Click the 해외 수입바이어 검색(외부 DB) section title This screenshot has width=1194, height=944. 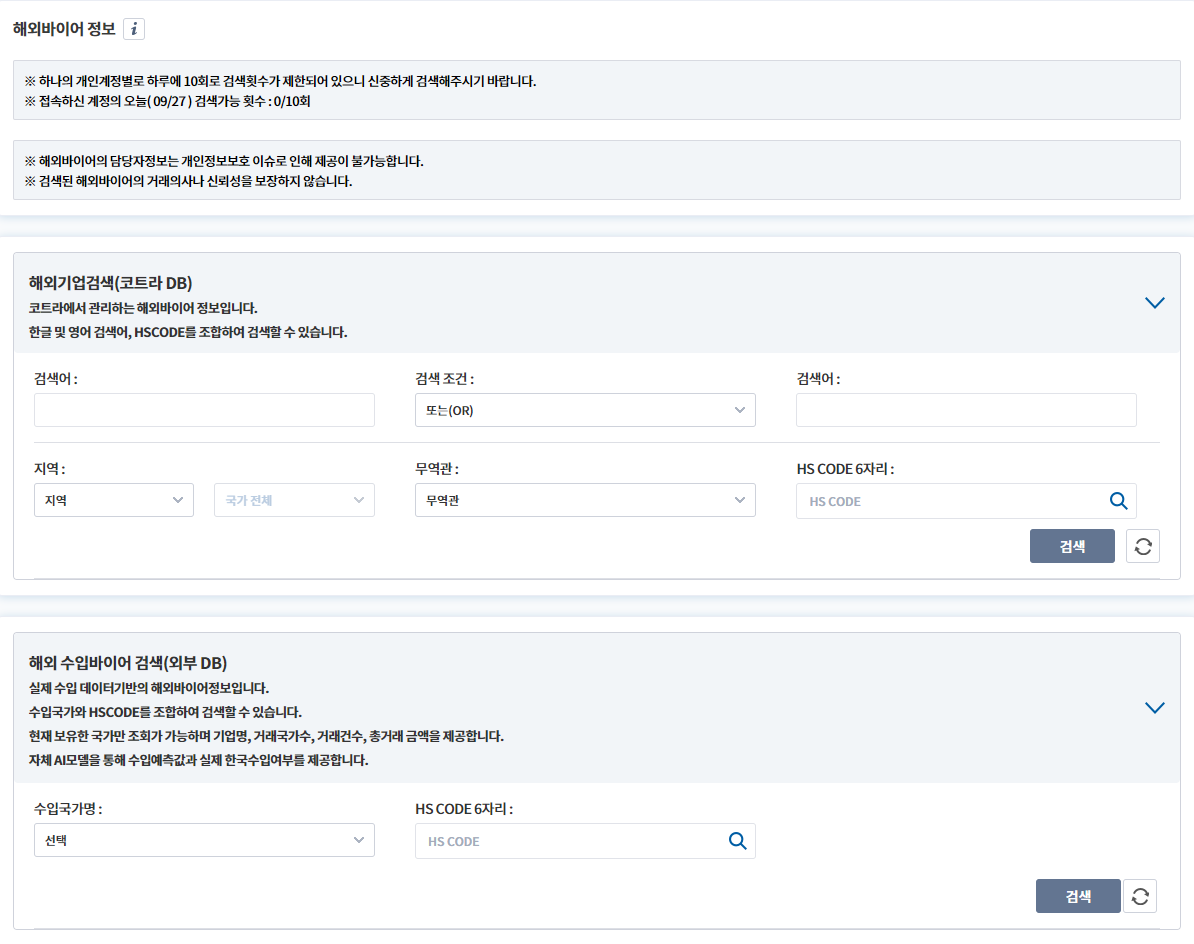tap(128, 662)
